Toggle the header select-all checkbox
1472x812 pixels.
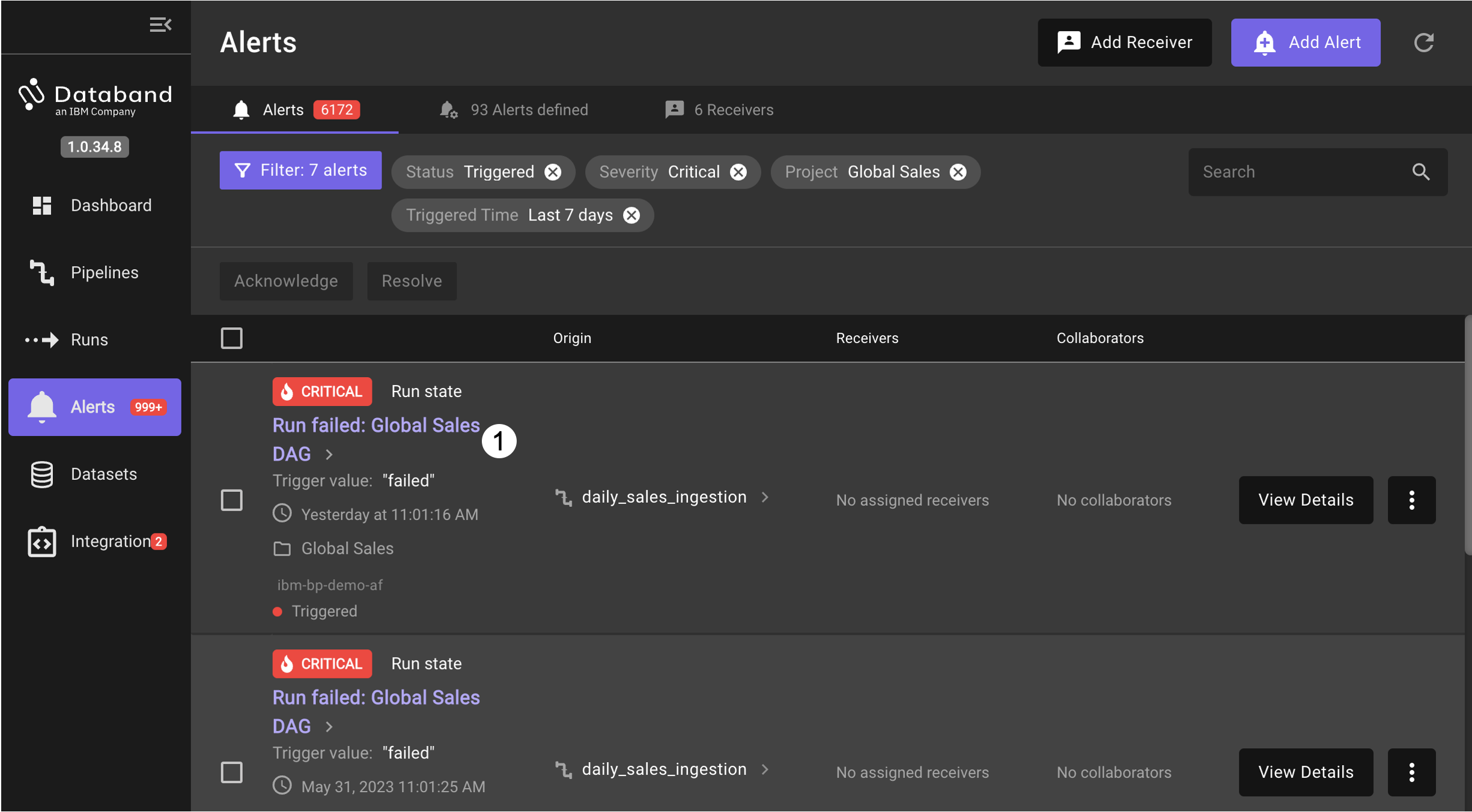pyautogui.click(x=232, y=337)
